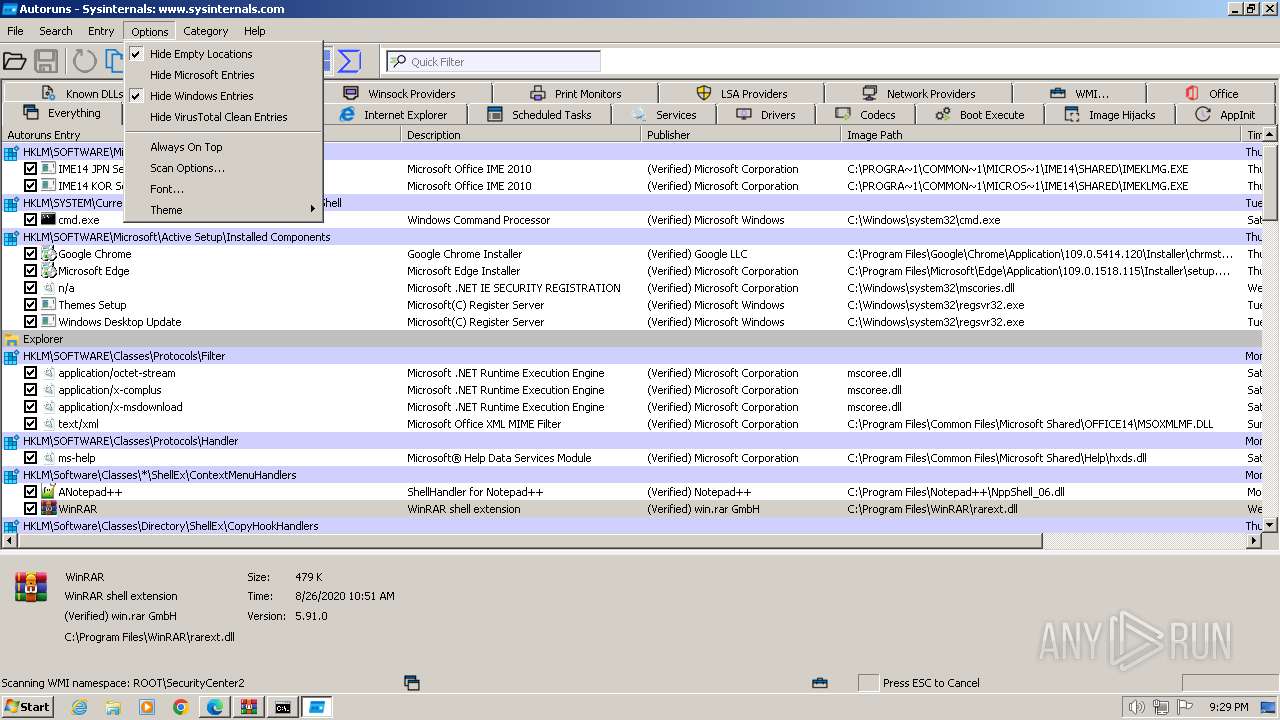Click the Open file toolbar icon
Viewport: 1280px width, 720px height.
(x=14, y=61)
